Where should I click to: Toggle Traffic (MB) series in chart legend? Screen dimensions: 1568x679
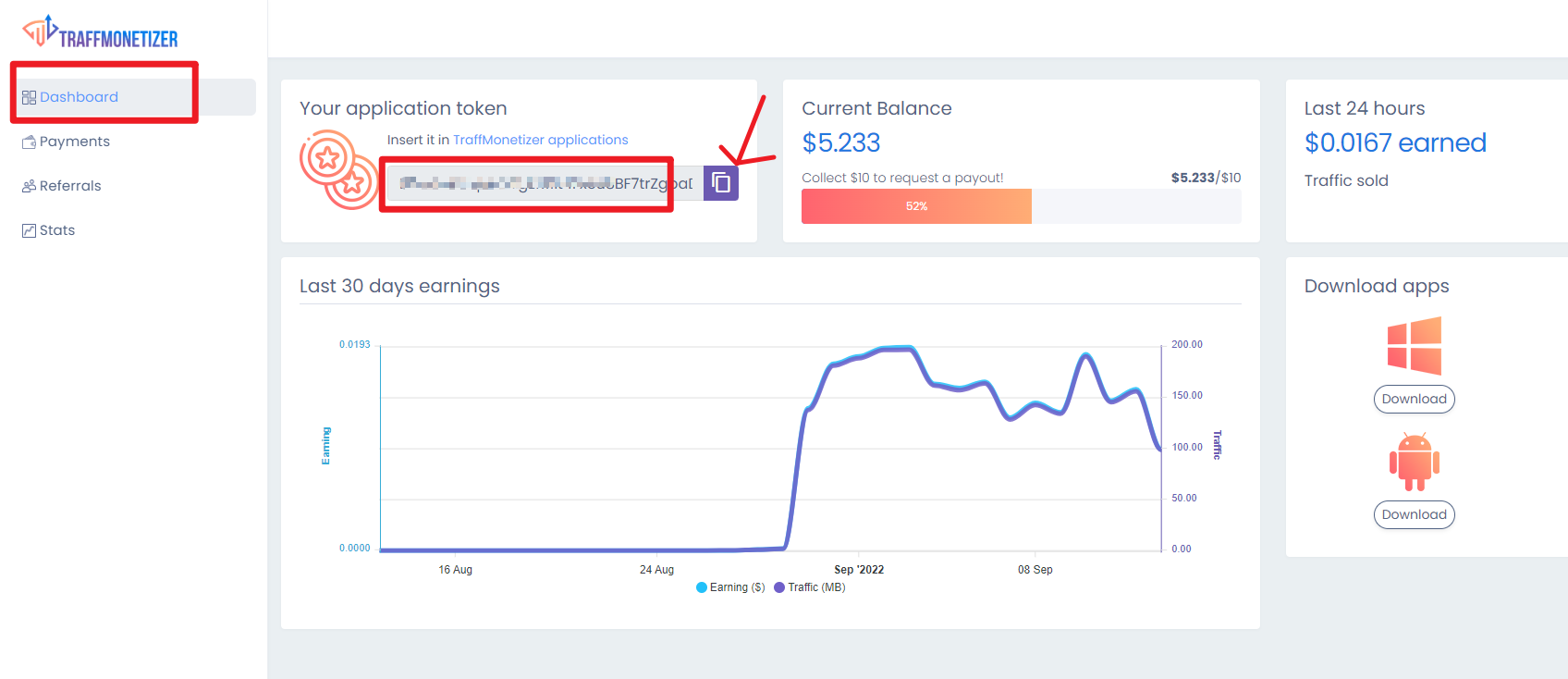810,587
